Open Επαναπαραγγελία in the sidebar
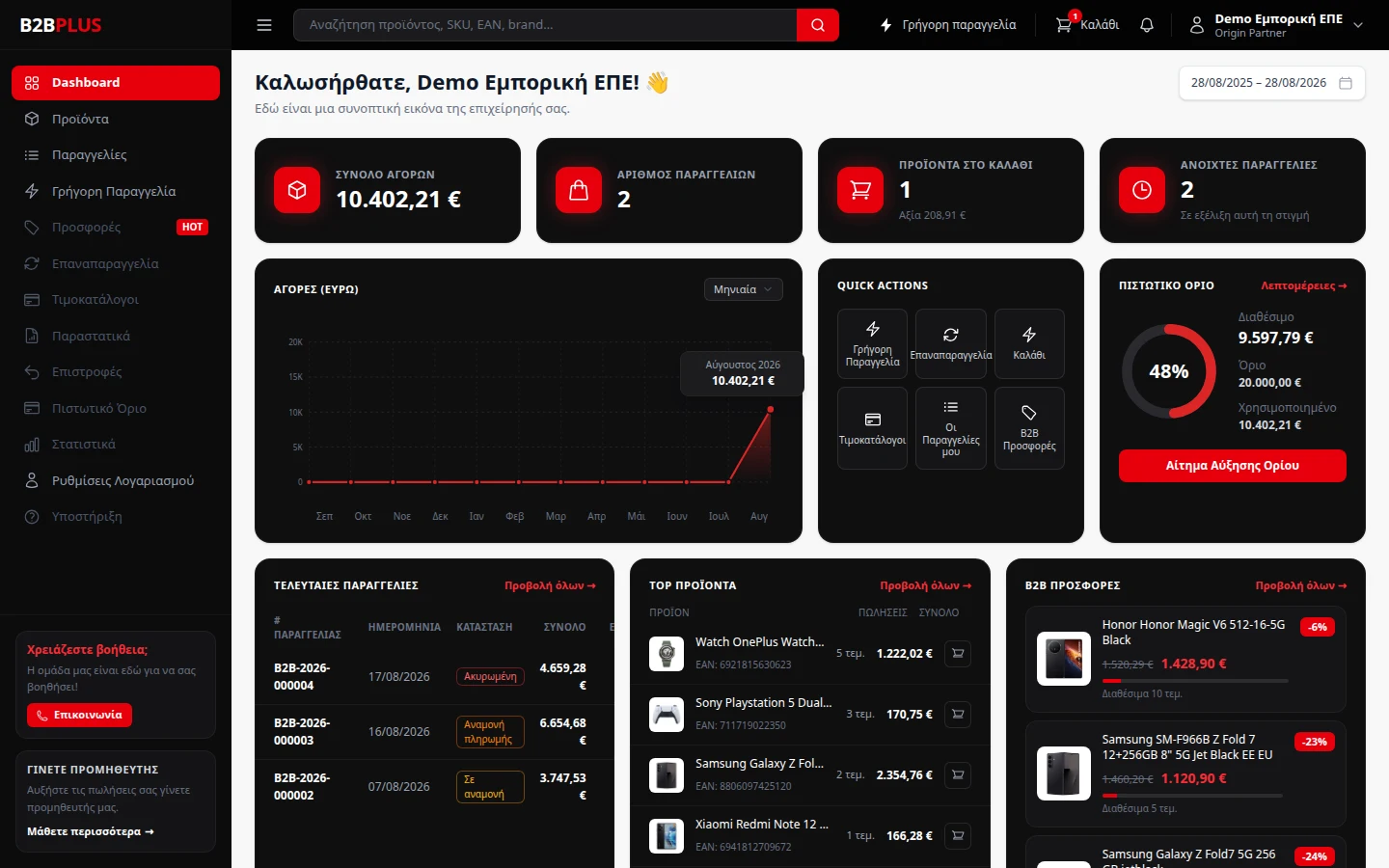 pyautogui.click(x=116, y=263)
